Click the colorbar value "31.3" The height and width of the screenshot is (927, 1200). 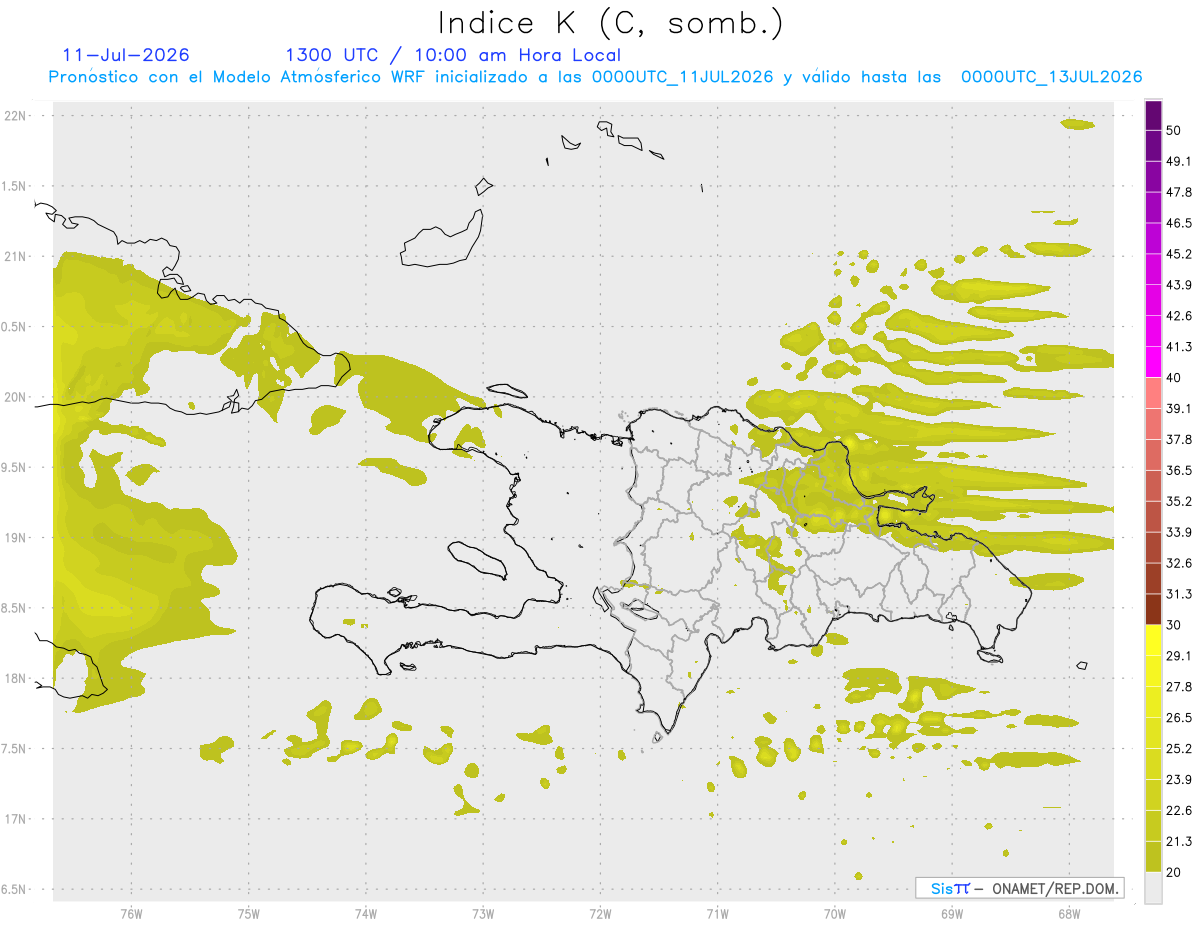[1179, 594]
